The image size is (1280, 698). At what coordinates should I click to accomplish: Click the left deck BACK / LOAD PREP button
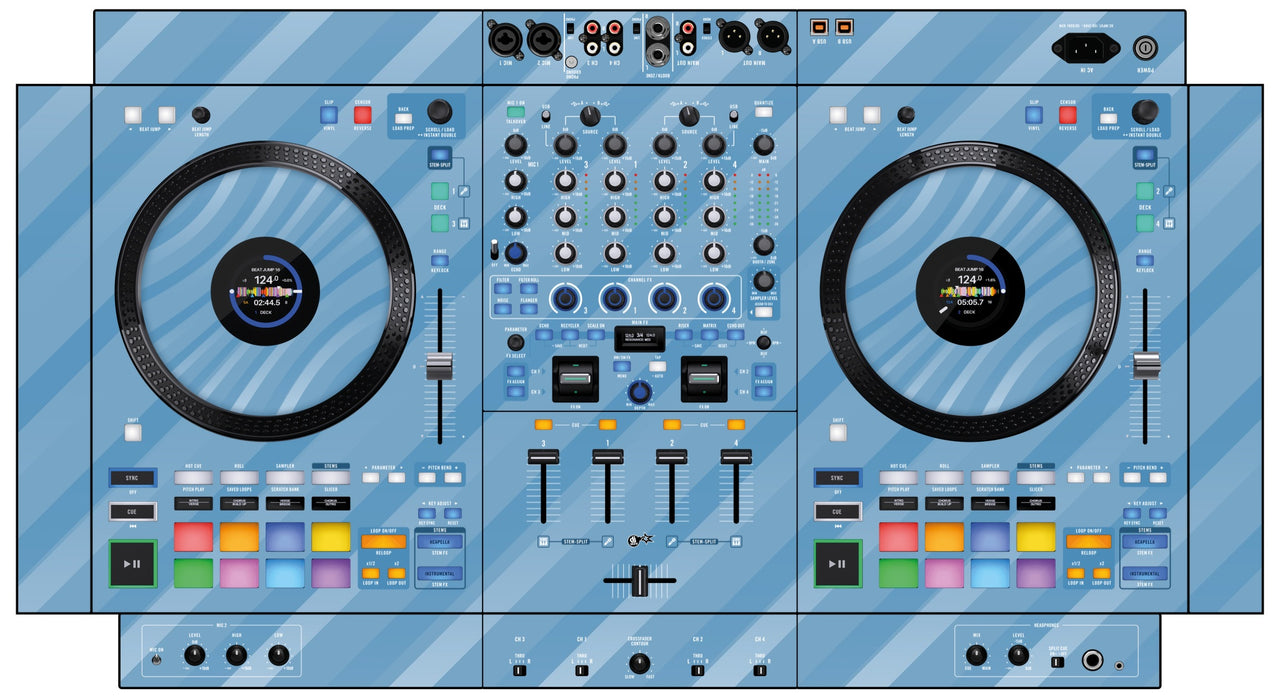tap(405, 119)
